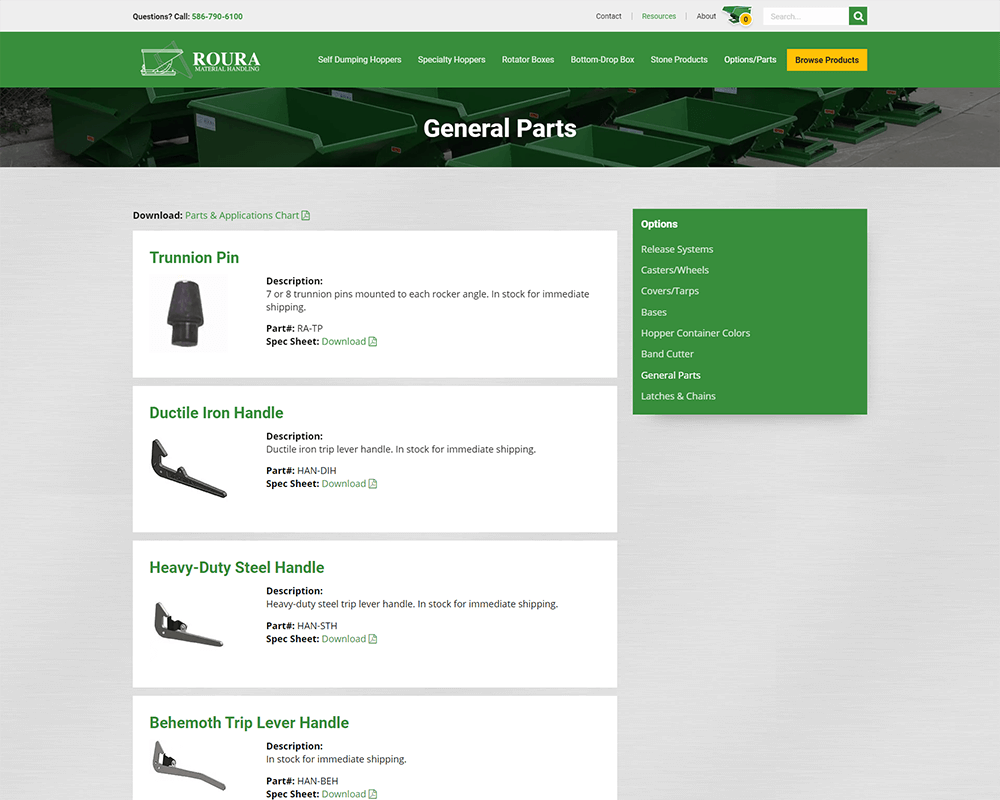
Task: Click the PDF icon beside Trunnion Pin spec sheet
Action: tap(373, 341)
